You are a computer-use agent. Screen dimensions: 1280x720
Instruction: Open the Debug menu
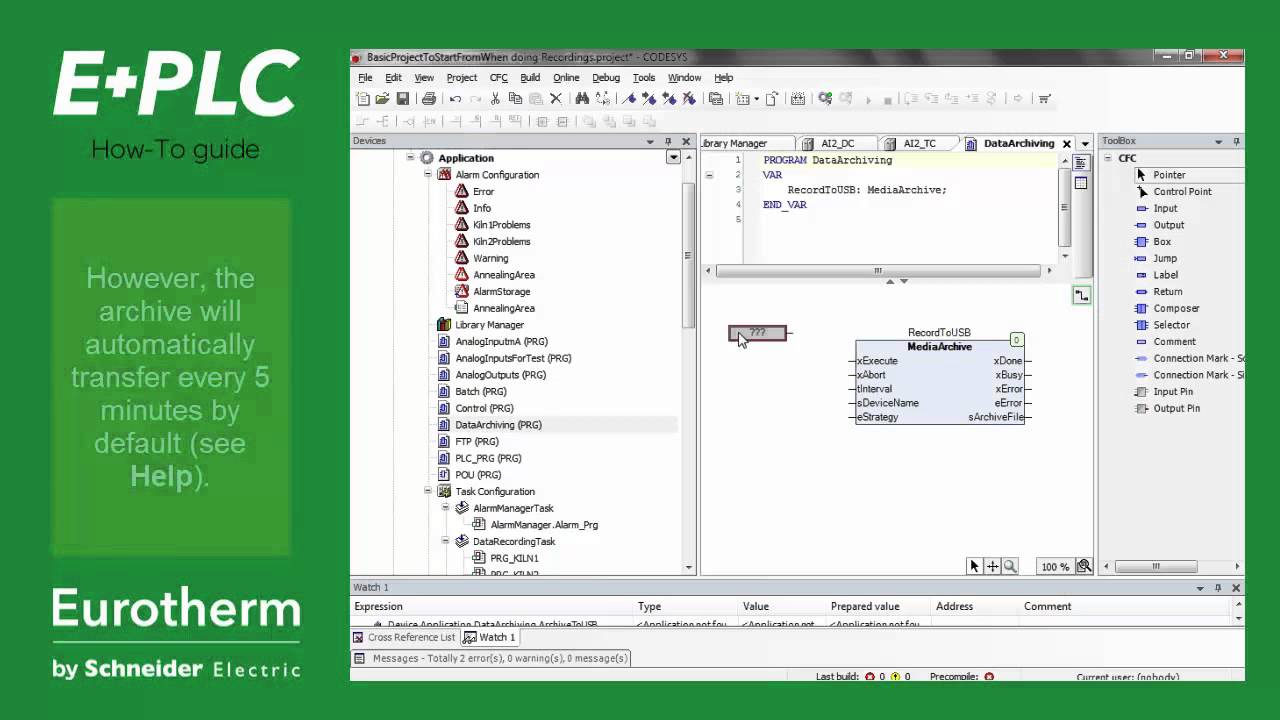click(606, 78)
